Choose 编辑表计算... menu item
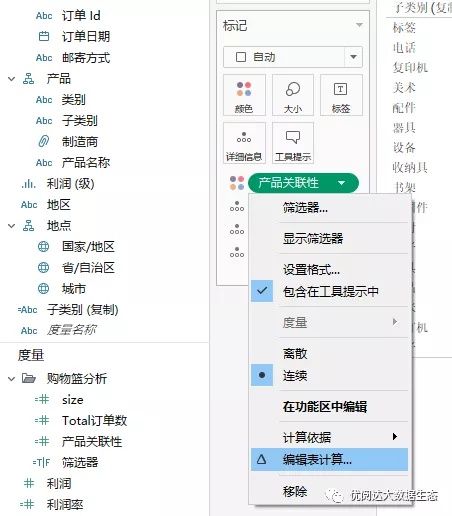452x516 pixels. (329, 460)
